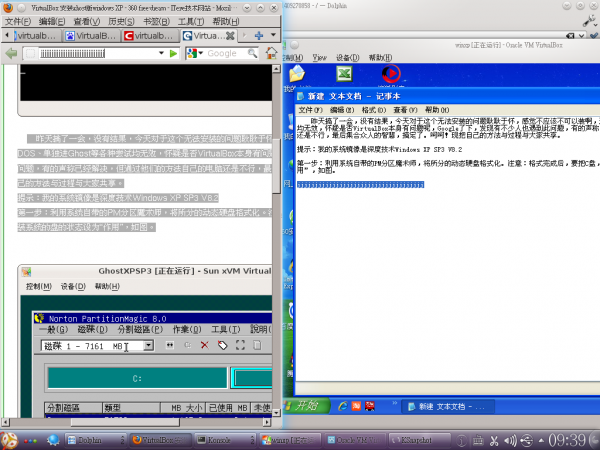Open the PartitionMagic disk selection dropdown
Image resolution: width=600 pixels, height=450 pixels.
(x=148, y=346)
